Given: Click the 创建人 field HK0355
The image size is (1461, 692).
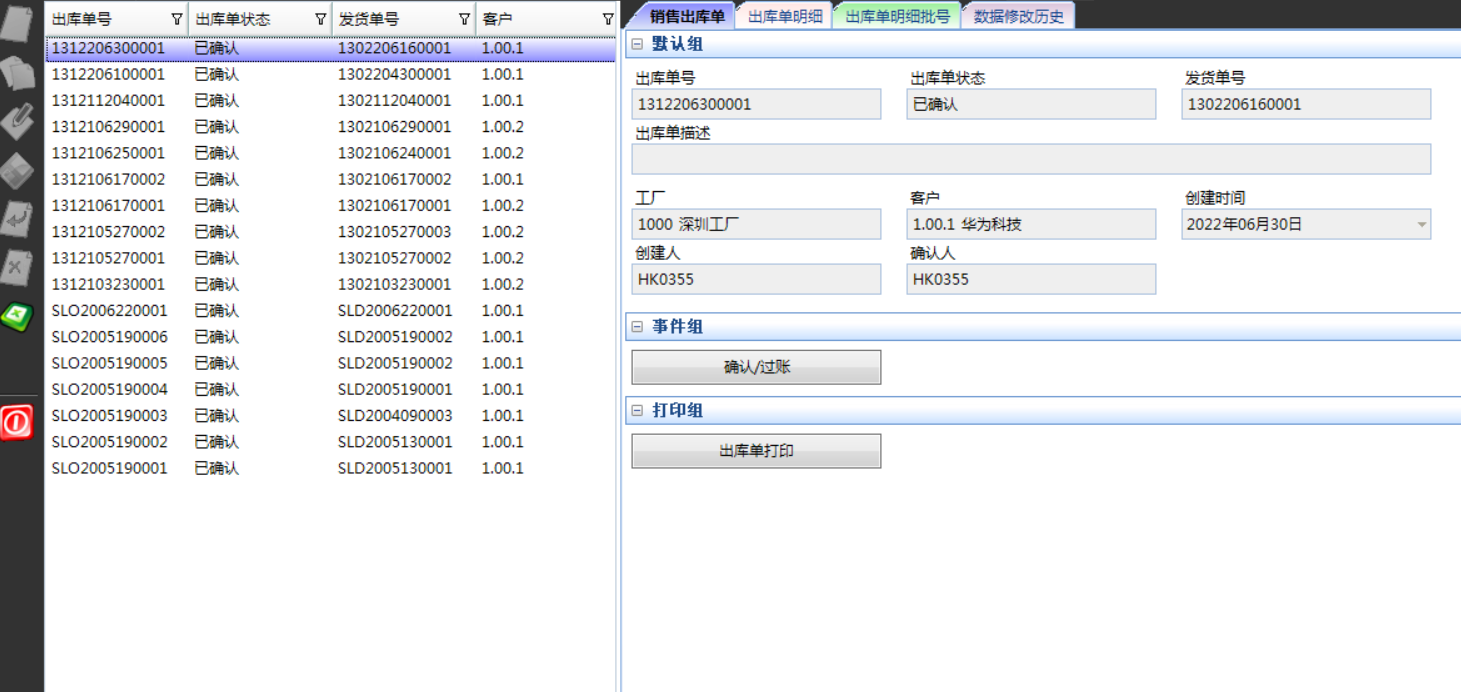Looking at the screenshot, I should [756, 279].
